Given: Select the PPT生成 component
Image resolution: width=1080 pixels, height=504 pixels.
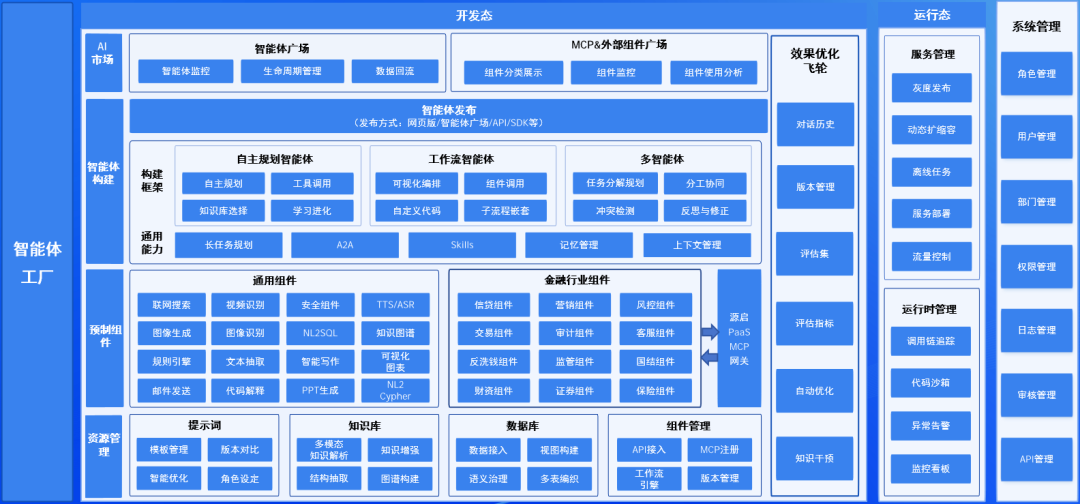Looking at the screenshot, I should pos(320,390).
